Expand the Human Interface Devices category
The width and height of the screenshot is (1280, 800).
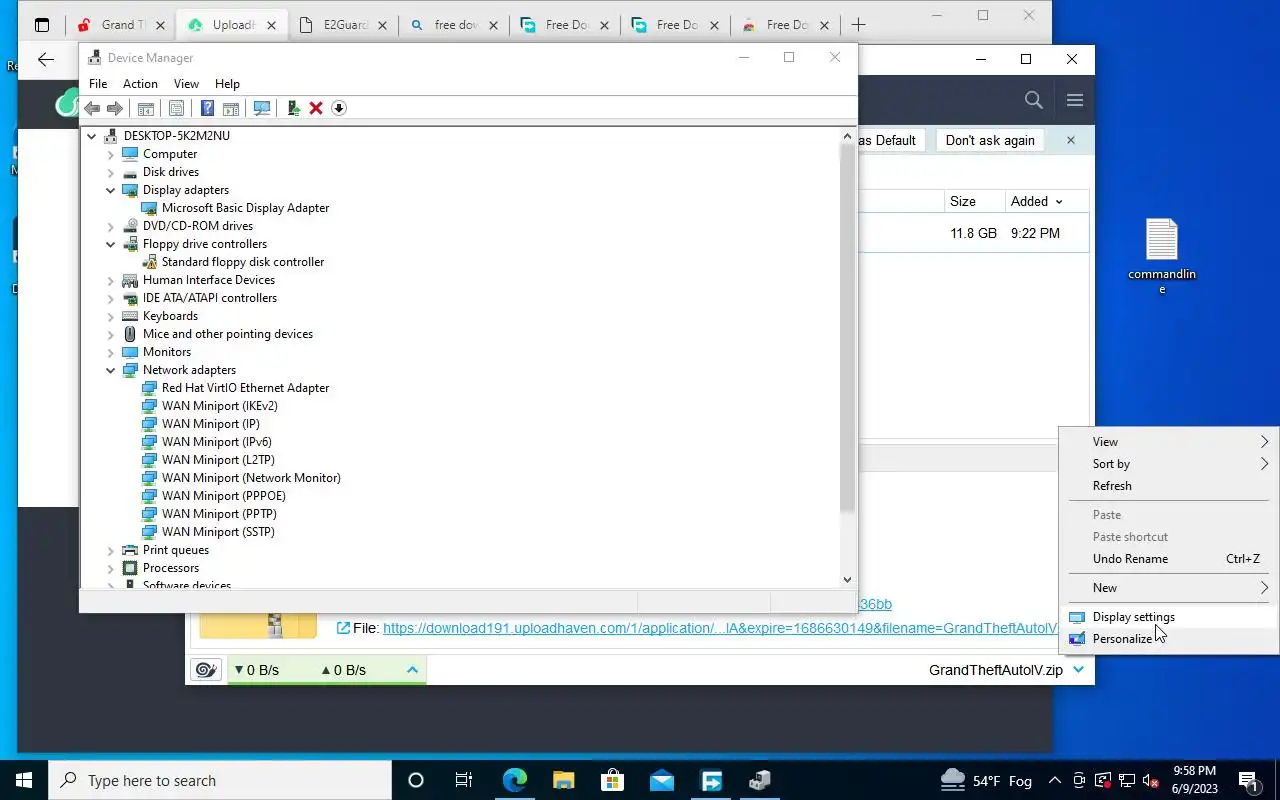point(111,280)
